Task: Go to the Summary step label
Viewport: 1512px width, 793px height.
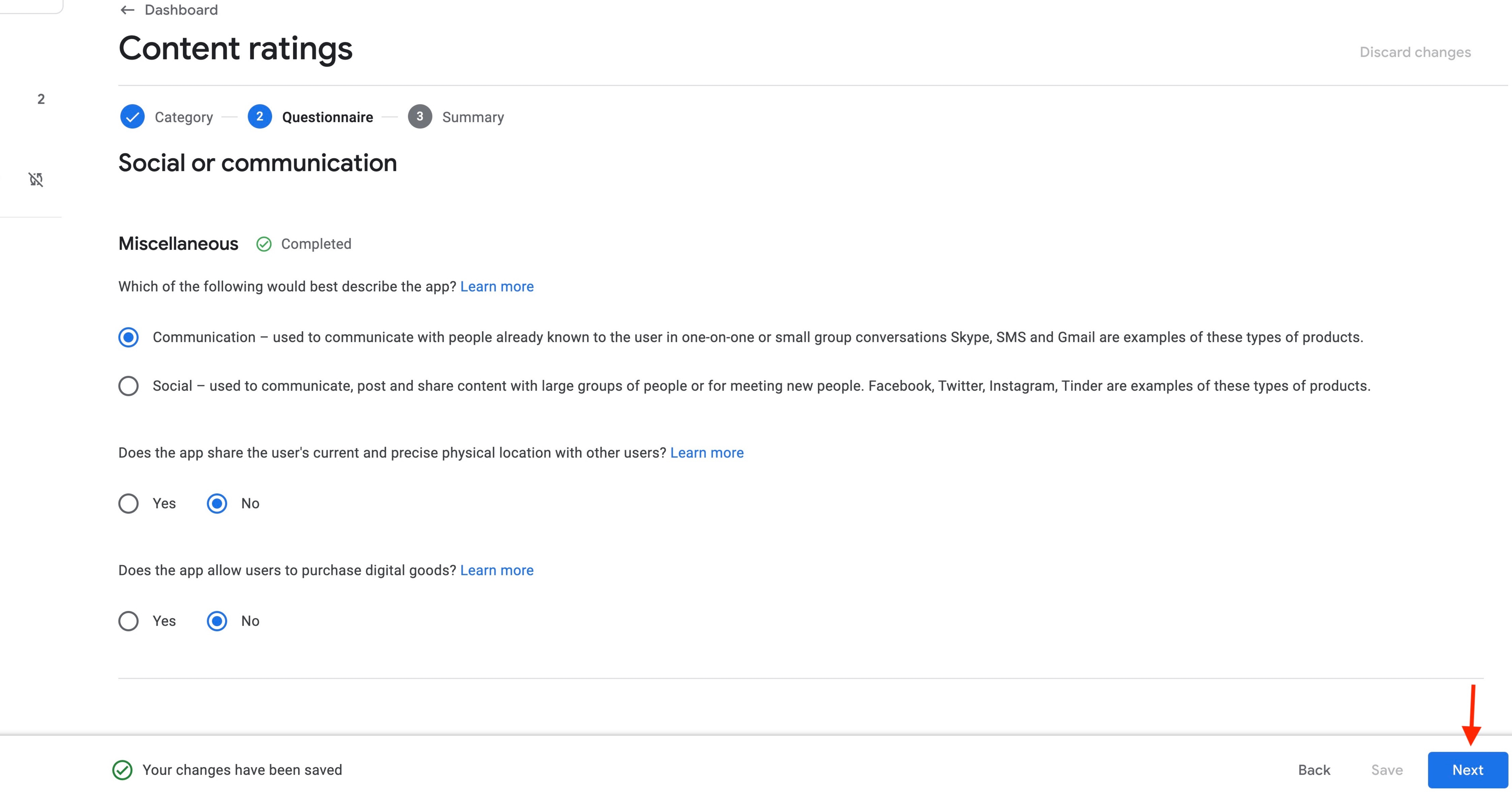Action: pos(473,117)
